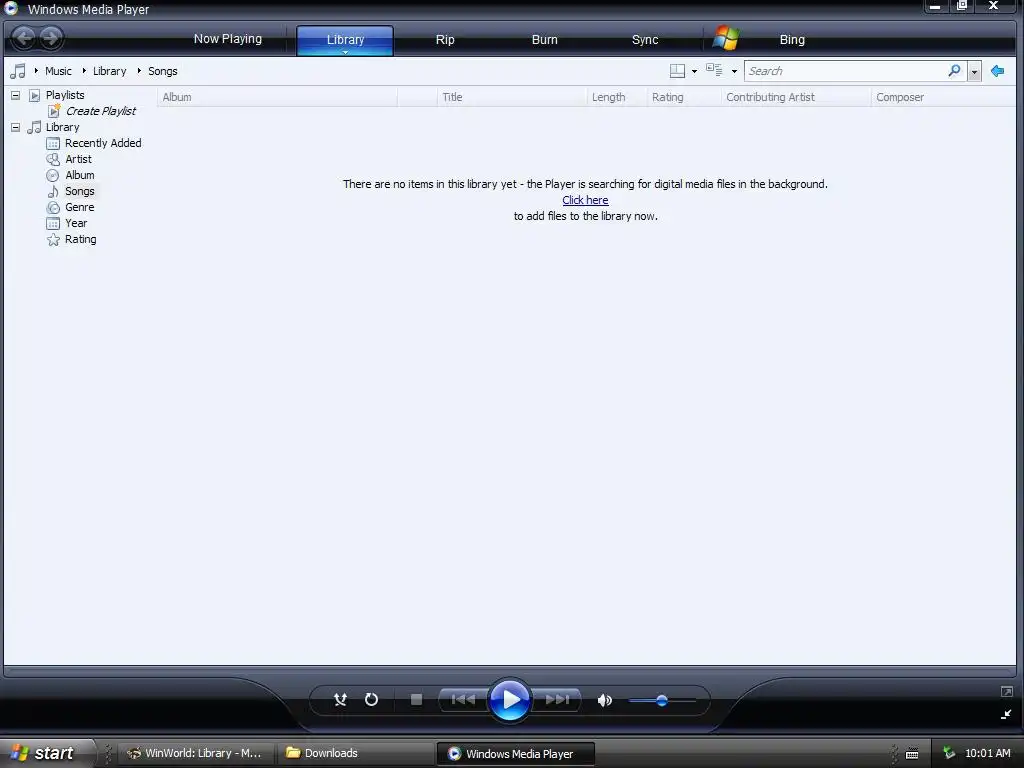The image size is (1024, 768).
Task: Open the view options dropdown arrow
Action: pos(734,71)
